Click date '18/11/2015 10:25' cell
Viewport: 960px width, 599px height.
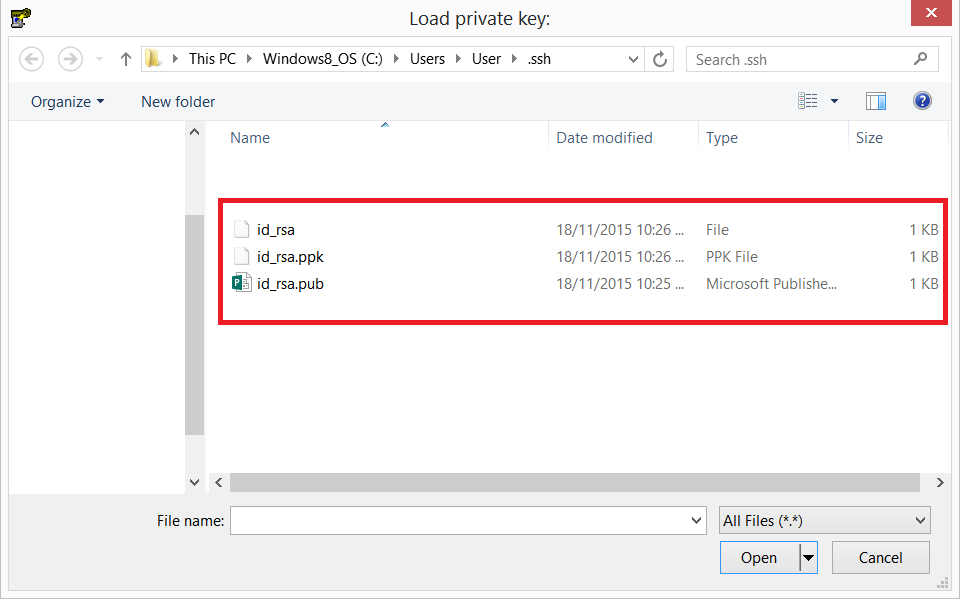(x=620, y=284)
